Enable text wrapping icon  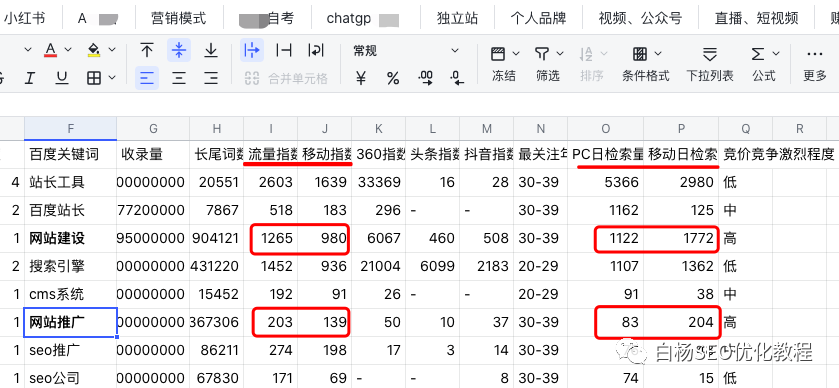pyautogui.click(x=316, y=50)
